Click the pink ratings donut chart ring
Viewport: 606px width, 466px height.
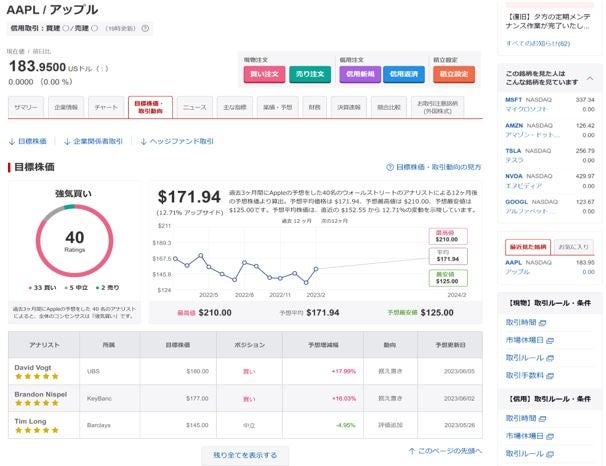(40, 240)
